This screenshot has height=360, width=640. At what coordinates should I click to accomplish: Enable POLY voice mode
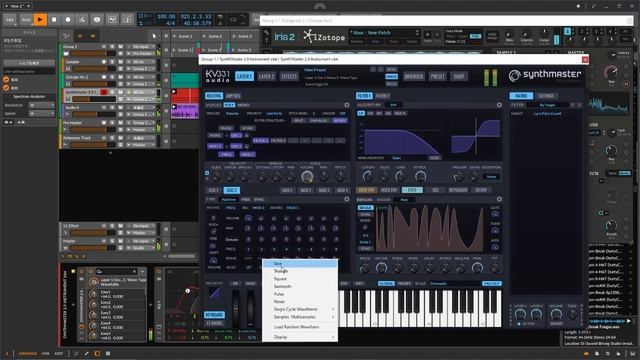[229, 105]
